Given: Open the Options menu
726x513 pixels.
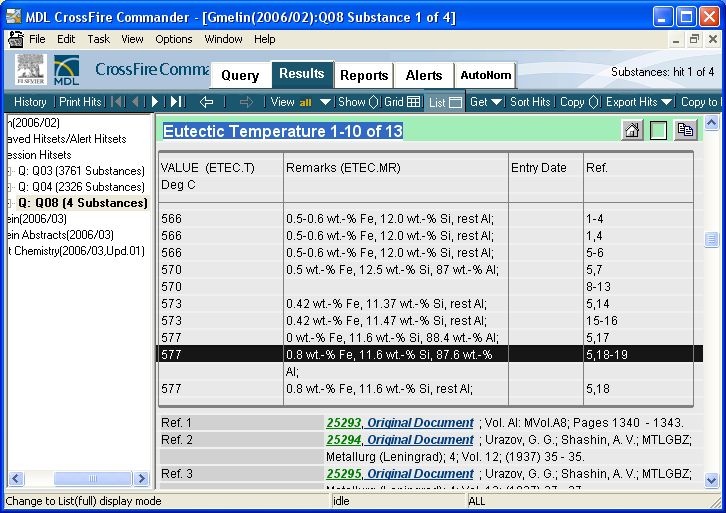Looking at the screenshot, I should 174,39.
